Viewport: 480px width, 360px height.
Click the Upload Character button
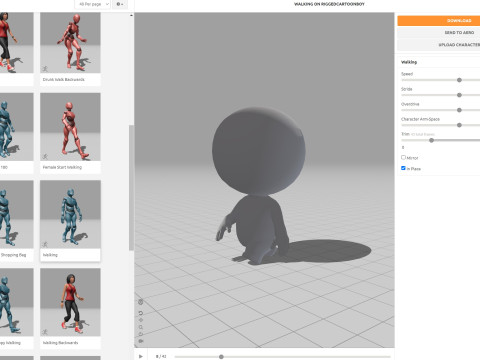[x=439, y=44]
